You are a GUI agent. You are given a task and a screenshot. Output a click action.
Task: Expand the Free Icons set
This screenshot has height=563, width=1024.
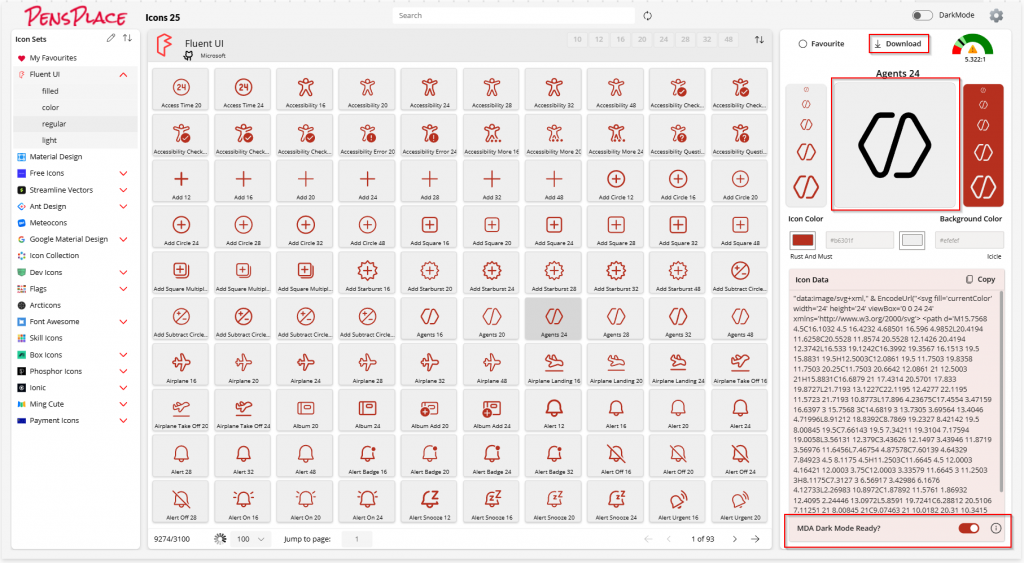pos(123,173)
